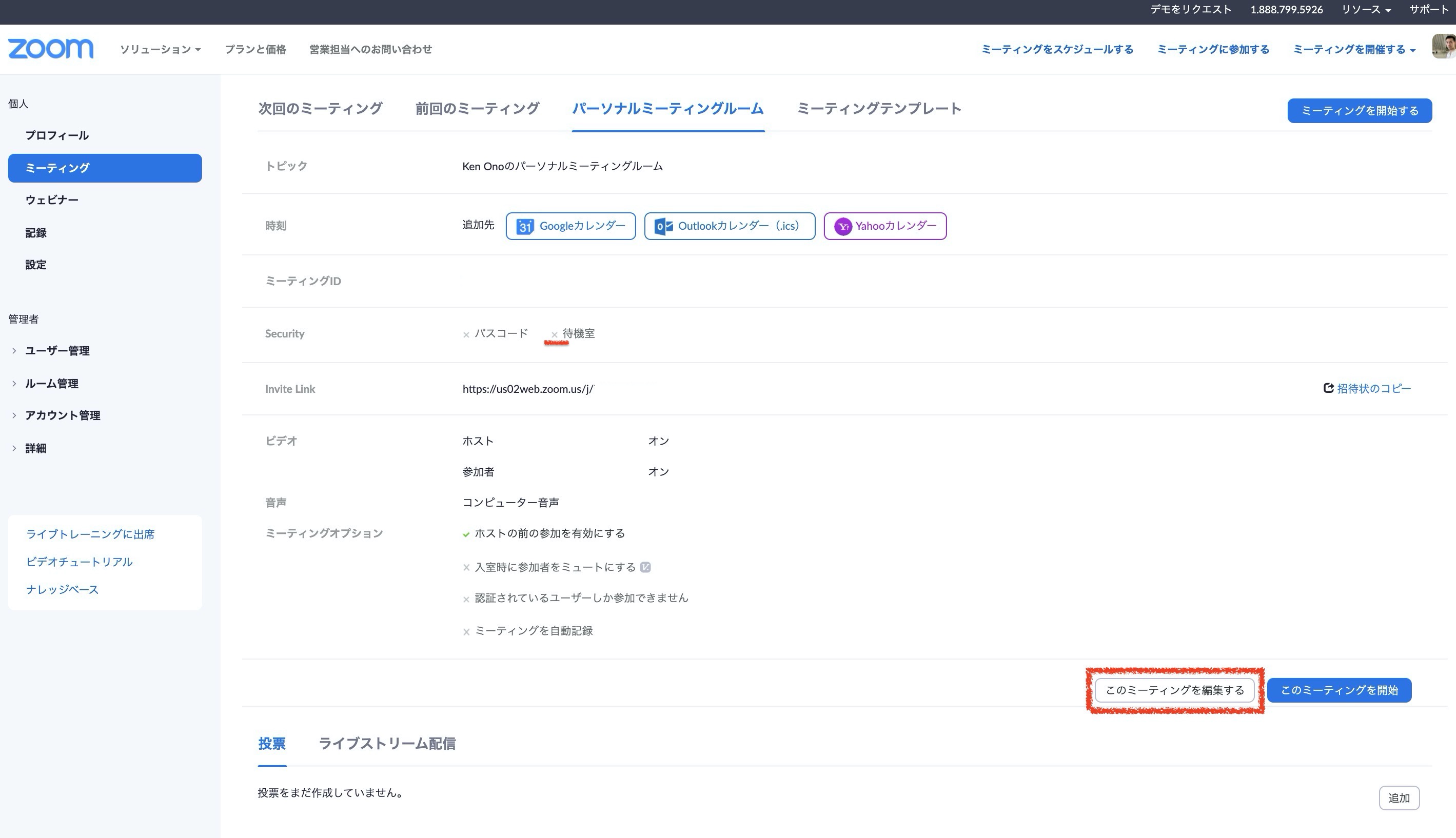This screenshot has height=838, width=1456.
Task: Expand アカウント管理 in sidebar
Action: [62, 415]
